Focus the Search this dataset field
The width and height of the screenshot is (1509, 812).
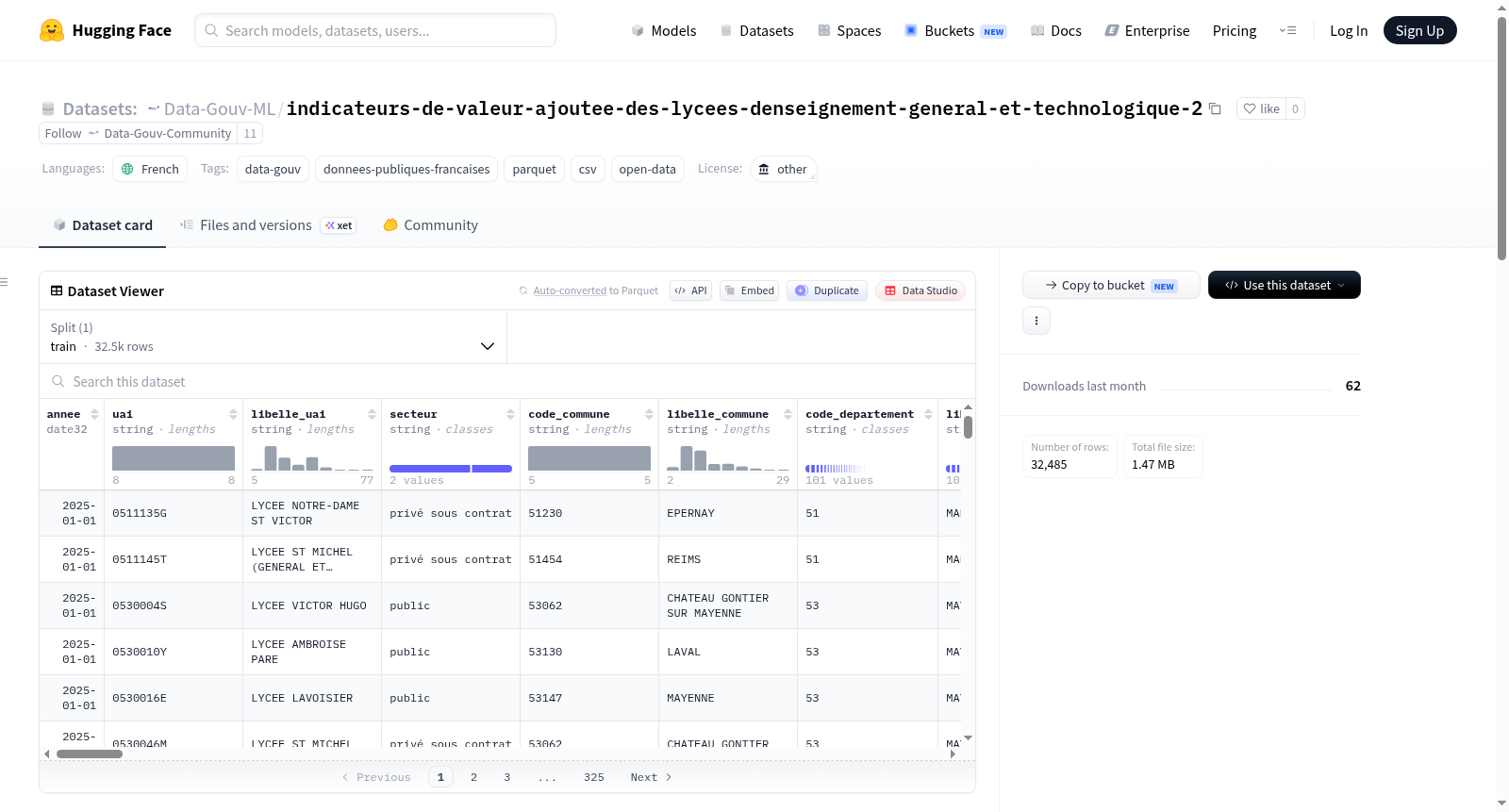(507, 381)
